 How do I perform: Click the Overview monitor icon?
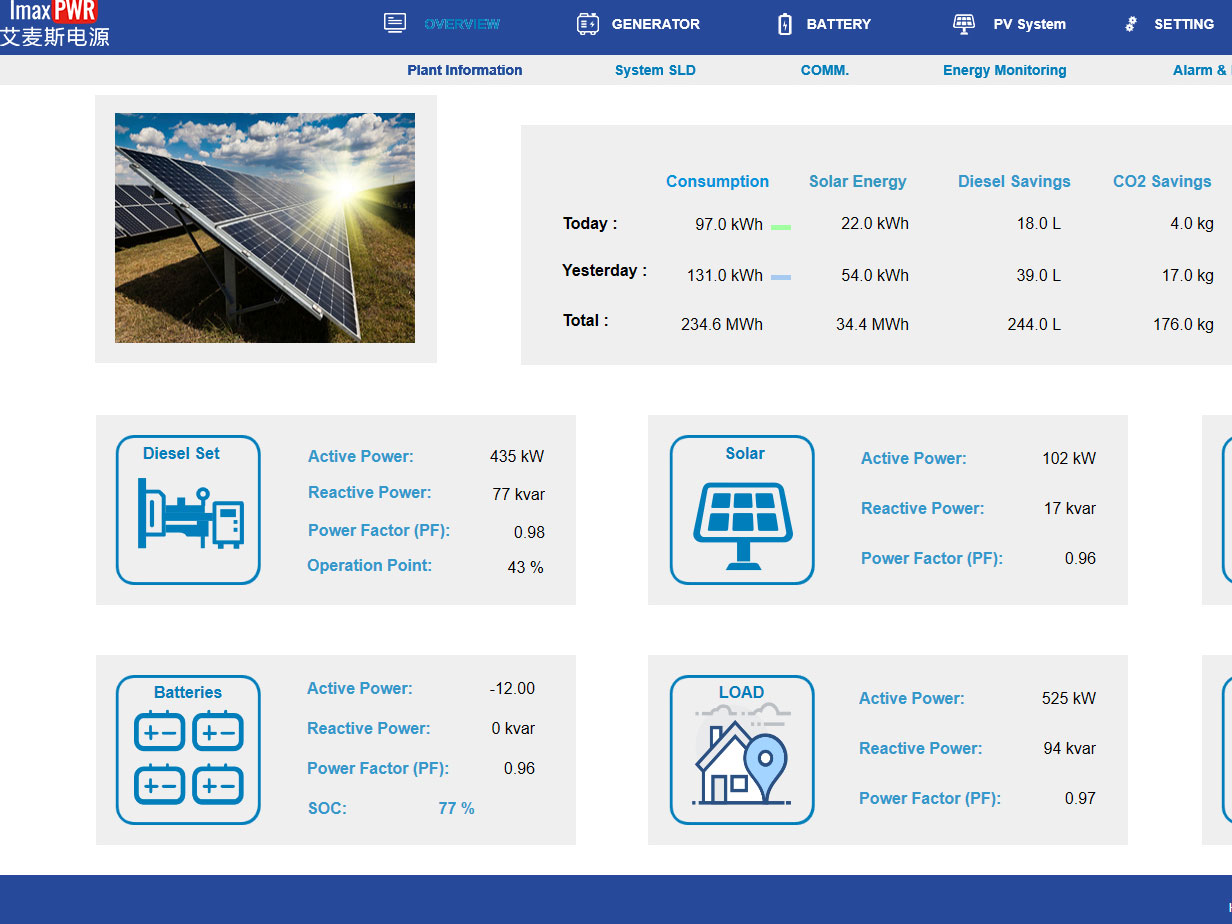(395, 24)
